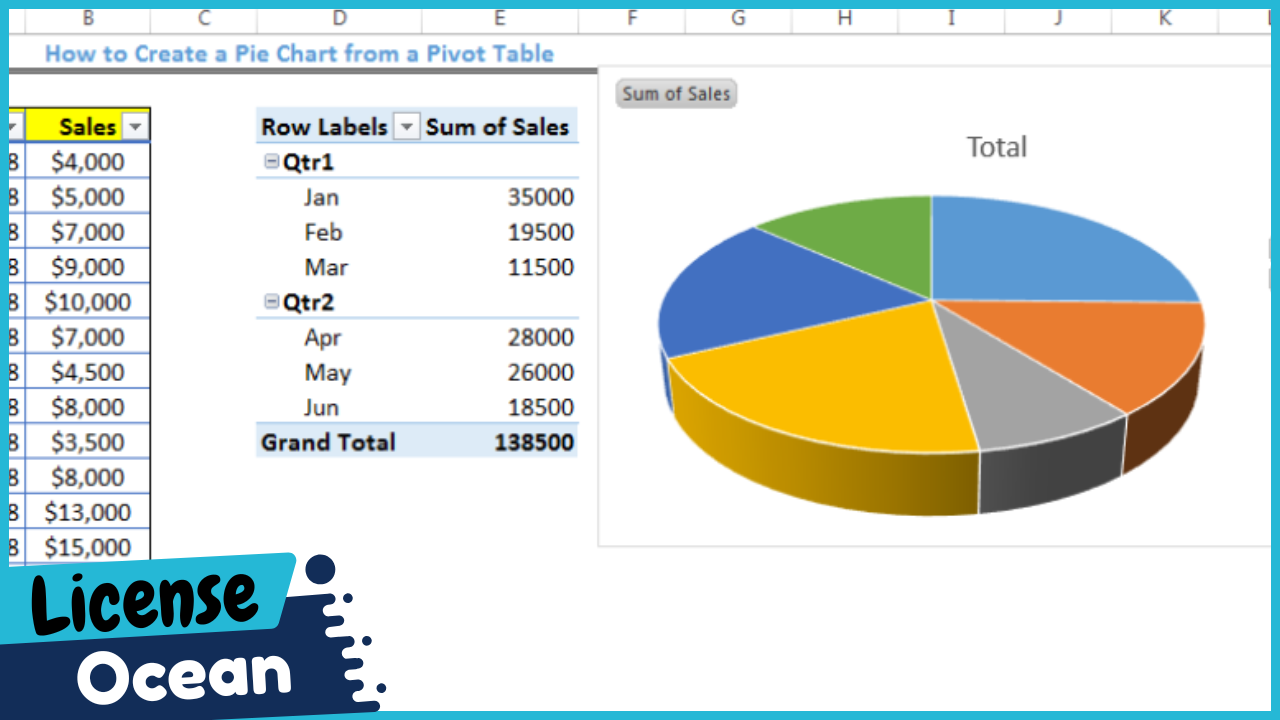This screenshot has height=720, width=1280.
Task: Click column header H to select the column
Action: click(844, 19)
